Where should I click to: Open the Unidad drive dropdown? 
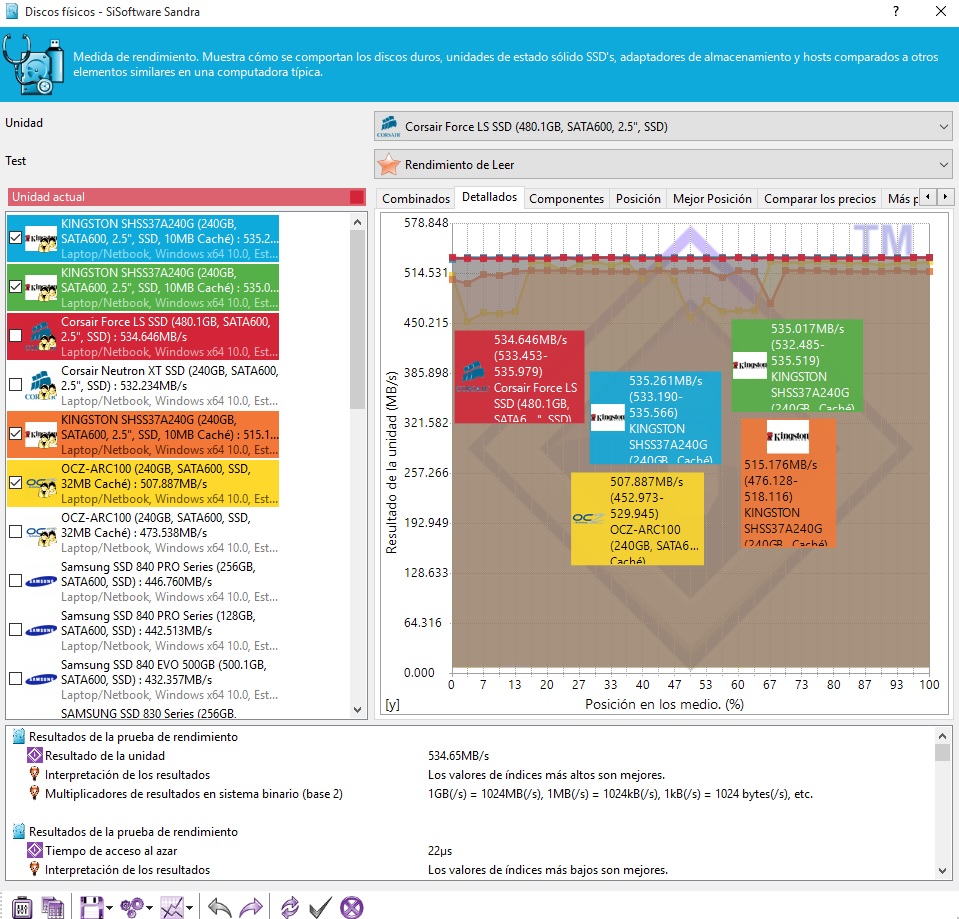pyautogui.click(x=662, y=127)
